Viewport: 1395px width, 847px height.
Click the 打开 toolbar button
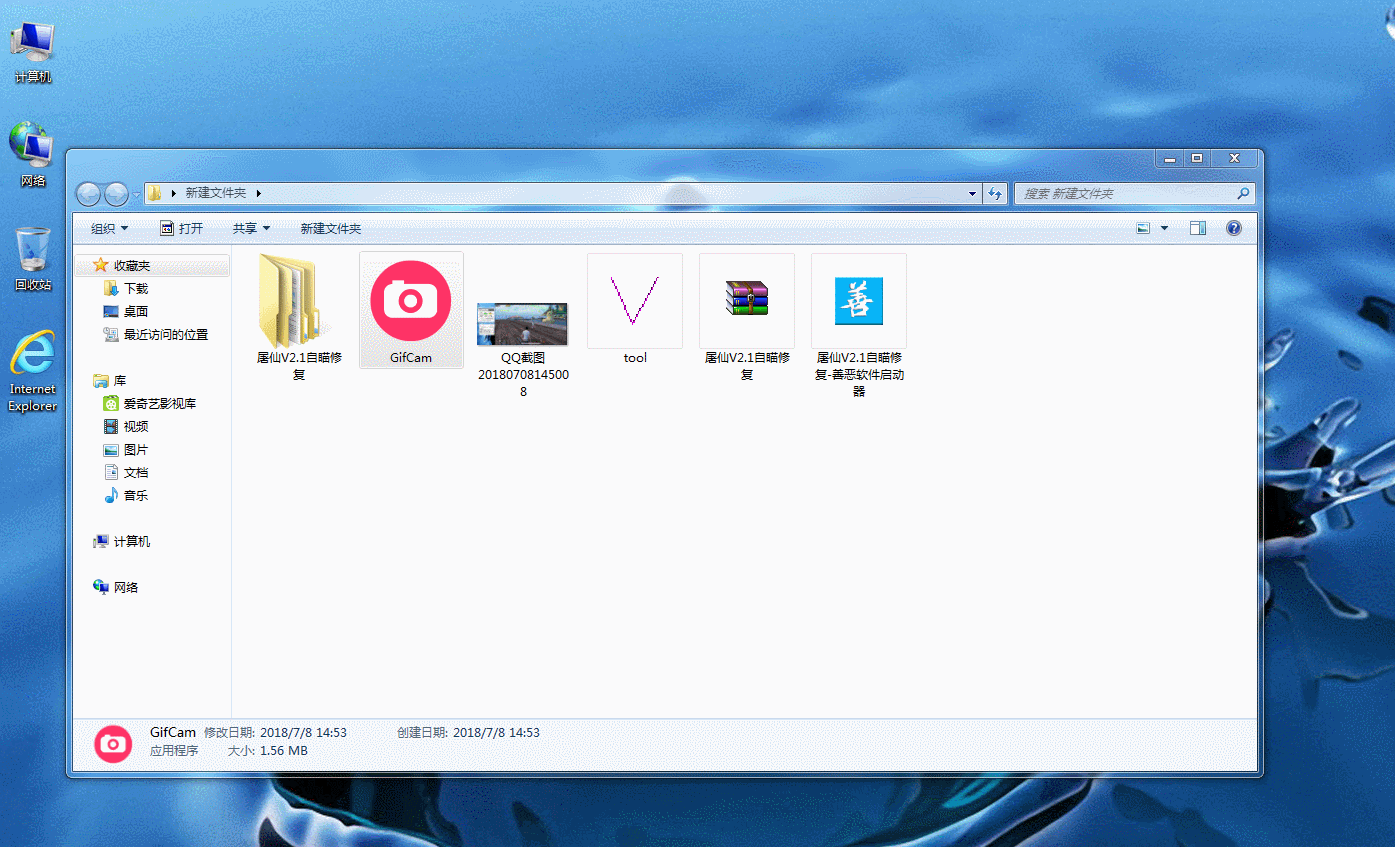click(181, 228)
